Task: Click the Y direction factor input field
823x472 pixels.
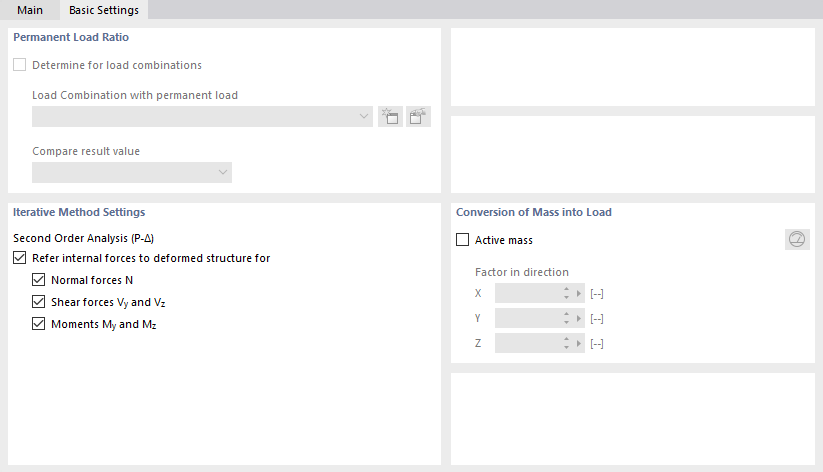Action: (x=527, y=318)
